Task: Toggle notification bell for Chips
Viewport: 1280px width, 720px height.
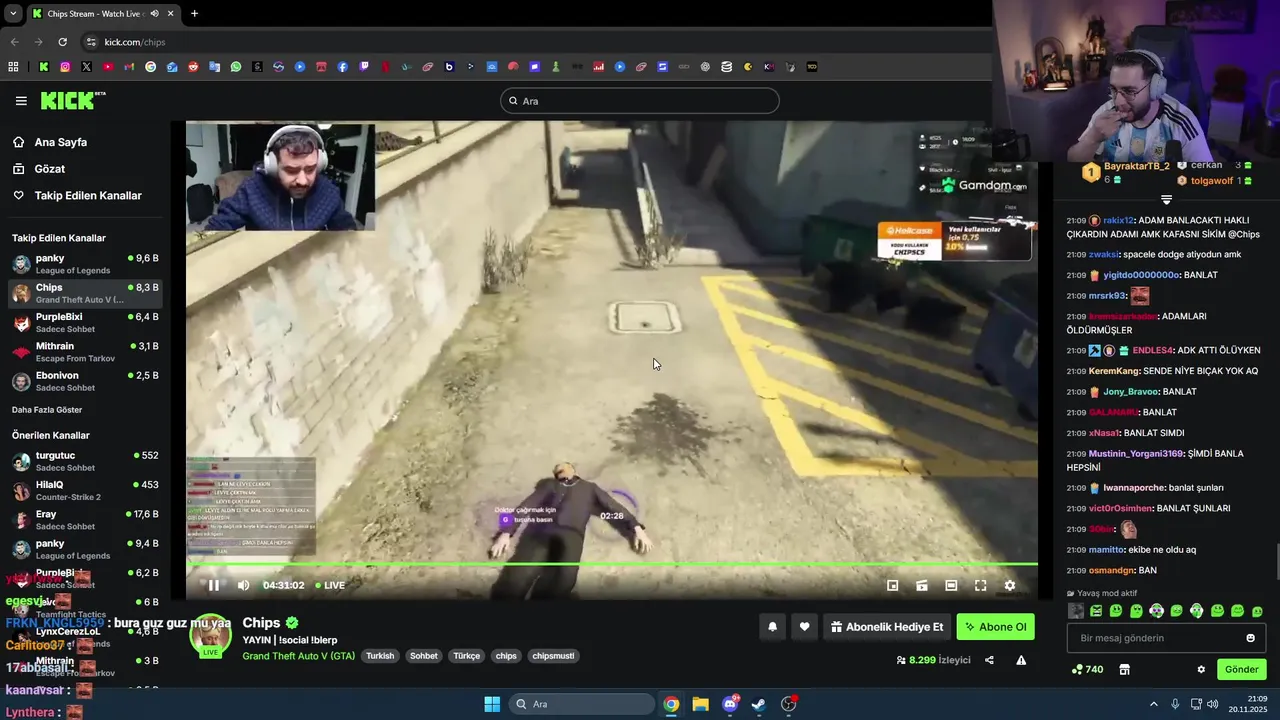Action: [772, 627]
